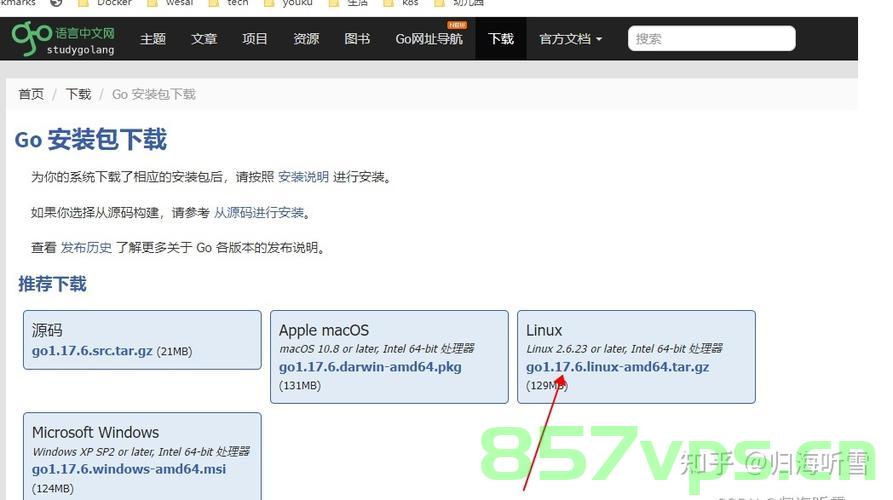Open the 从源码进行安装 link
Image resolution: width=893 pixels, height=500 pixels.
tap(259, 213)
